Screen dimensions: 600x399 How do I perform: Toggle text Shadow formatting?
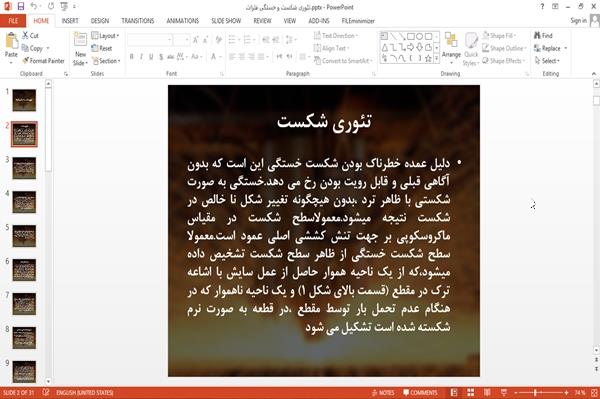pyautogui.click(x=161, y=57)
